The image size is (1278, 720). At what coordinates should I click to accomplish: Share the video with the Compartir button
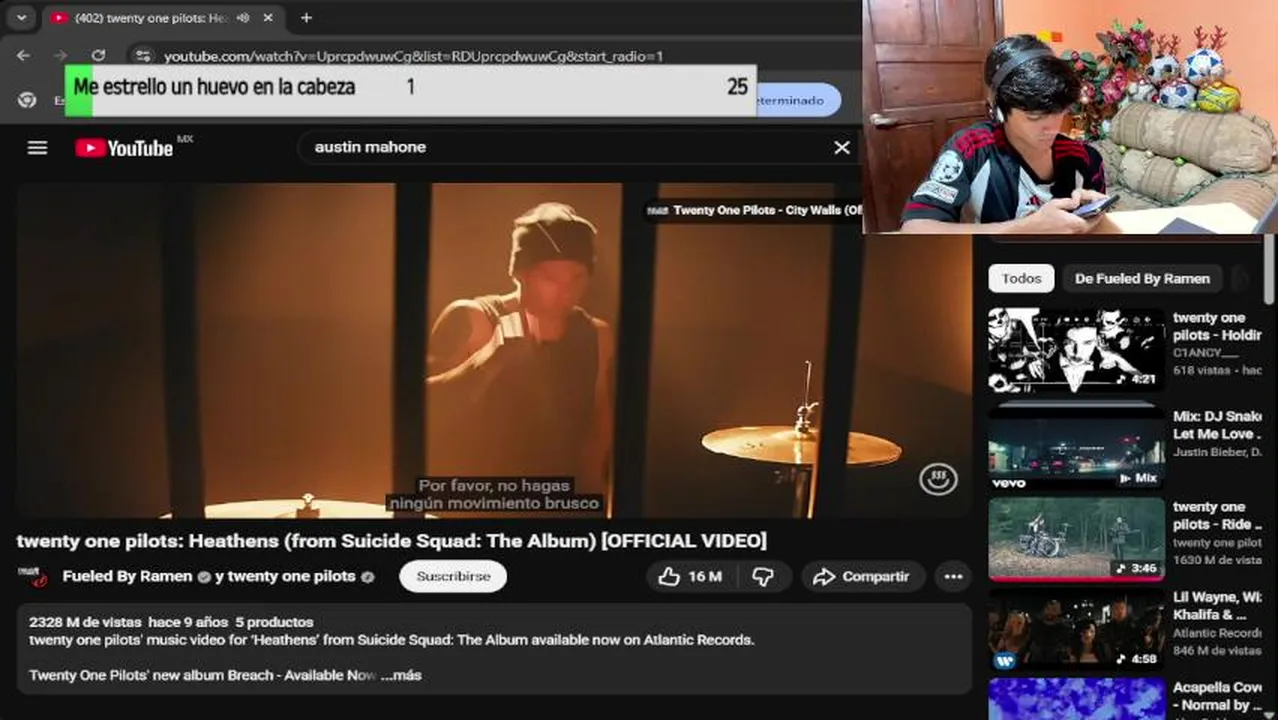[x=861, y=576]
